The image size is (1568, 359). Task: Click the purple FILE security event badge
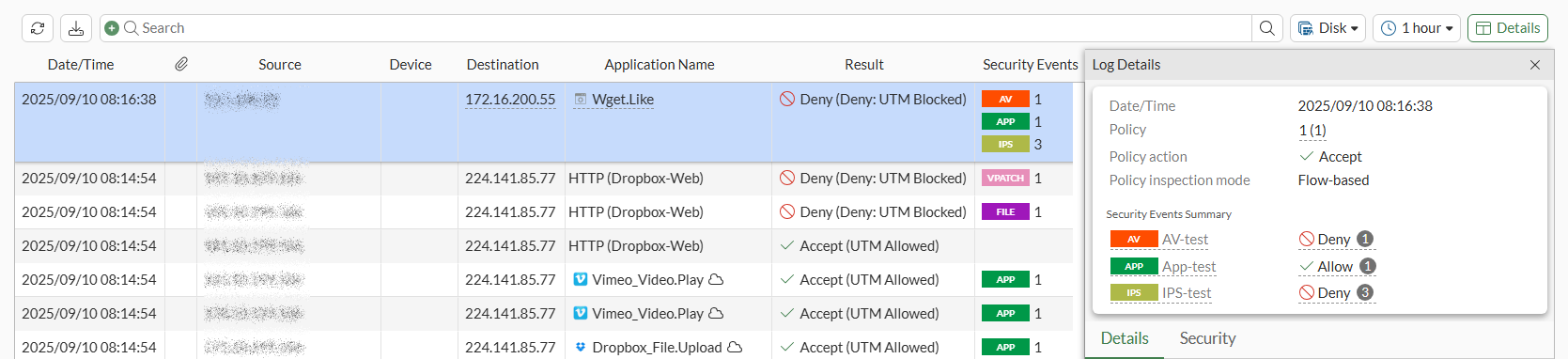pos(1005,211)
